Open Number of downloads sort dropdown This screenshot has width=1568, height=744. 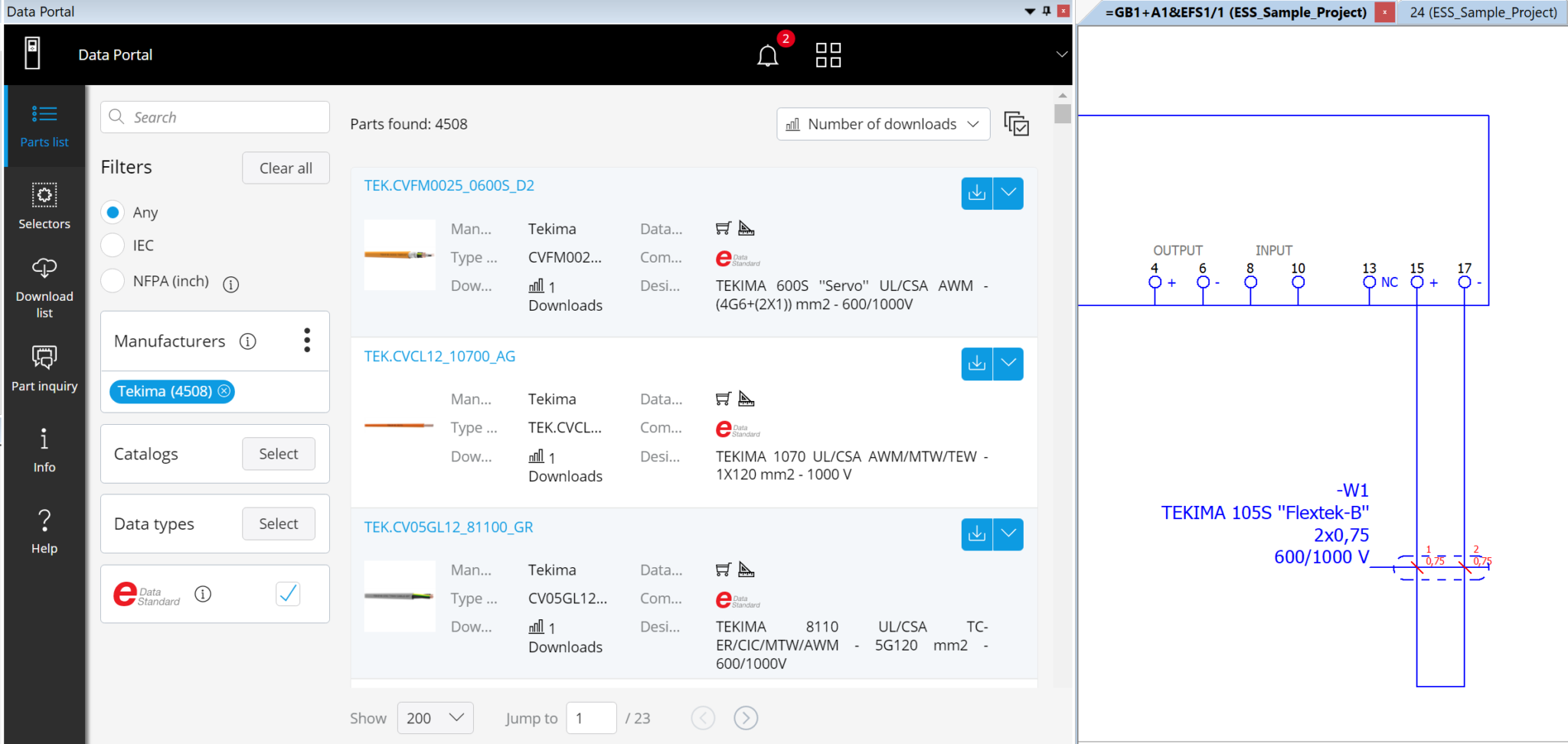click(x=884, y=124)
